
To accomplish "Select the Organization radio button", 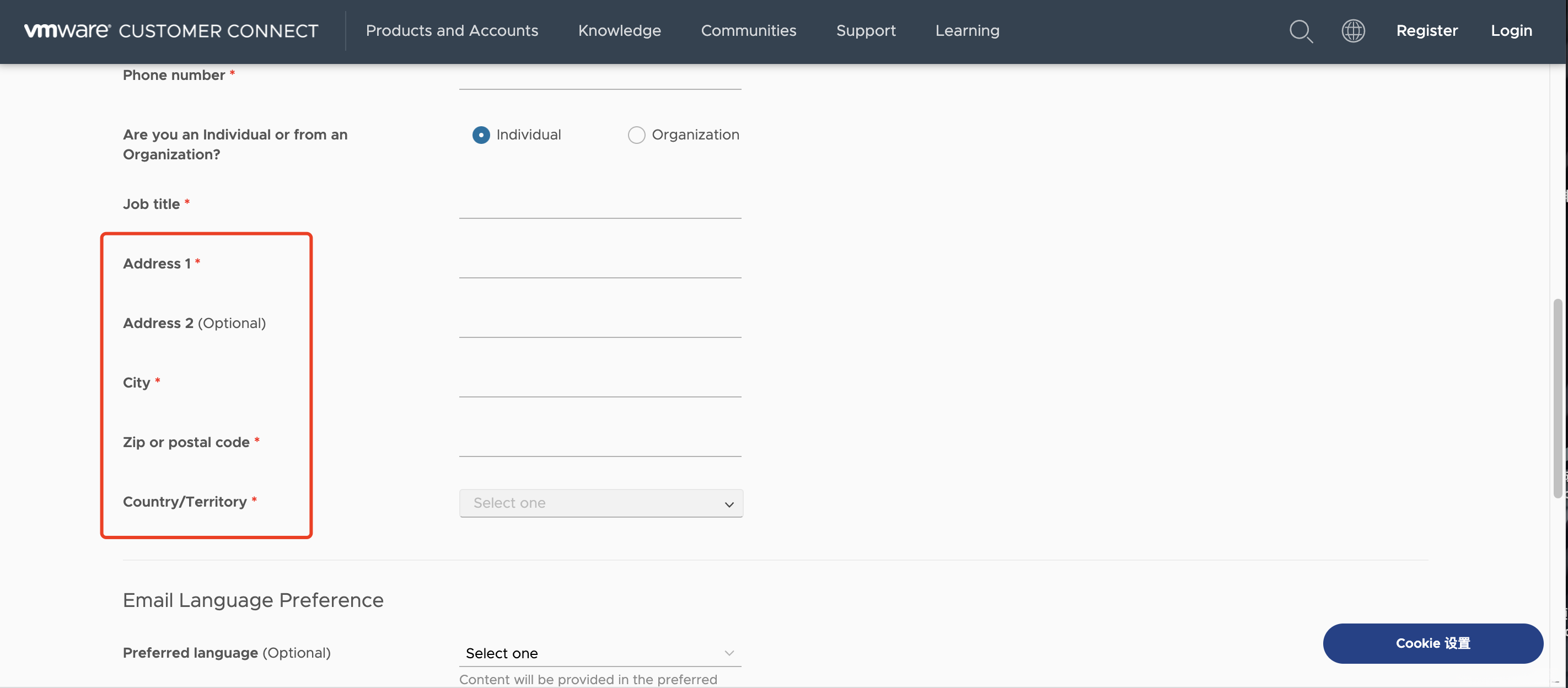I will pos(636,135).
